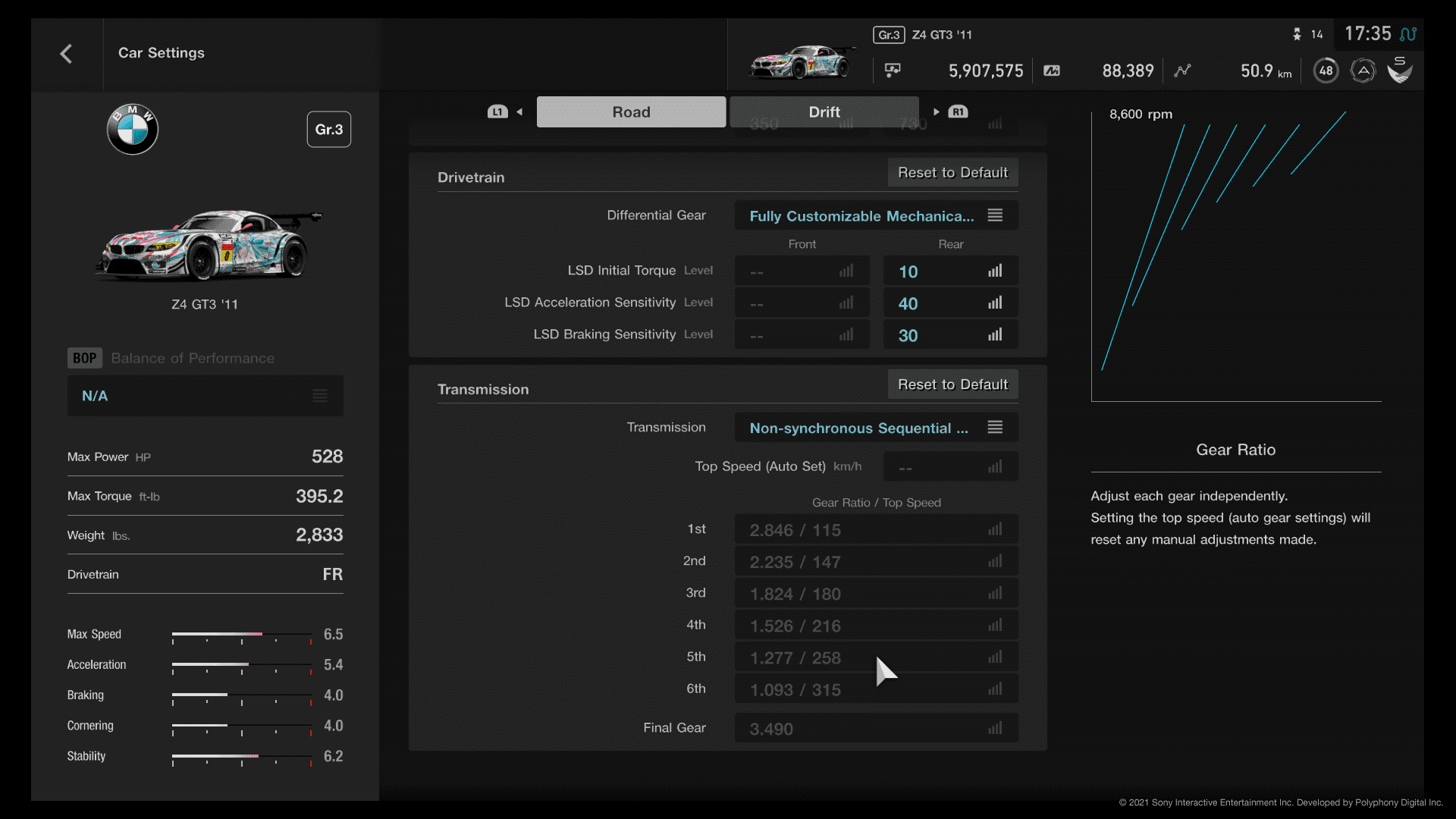Click level bars icon in Final Gear row

point(995,728)
